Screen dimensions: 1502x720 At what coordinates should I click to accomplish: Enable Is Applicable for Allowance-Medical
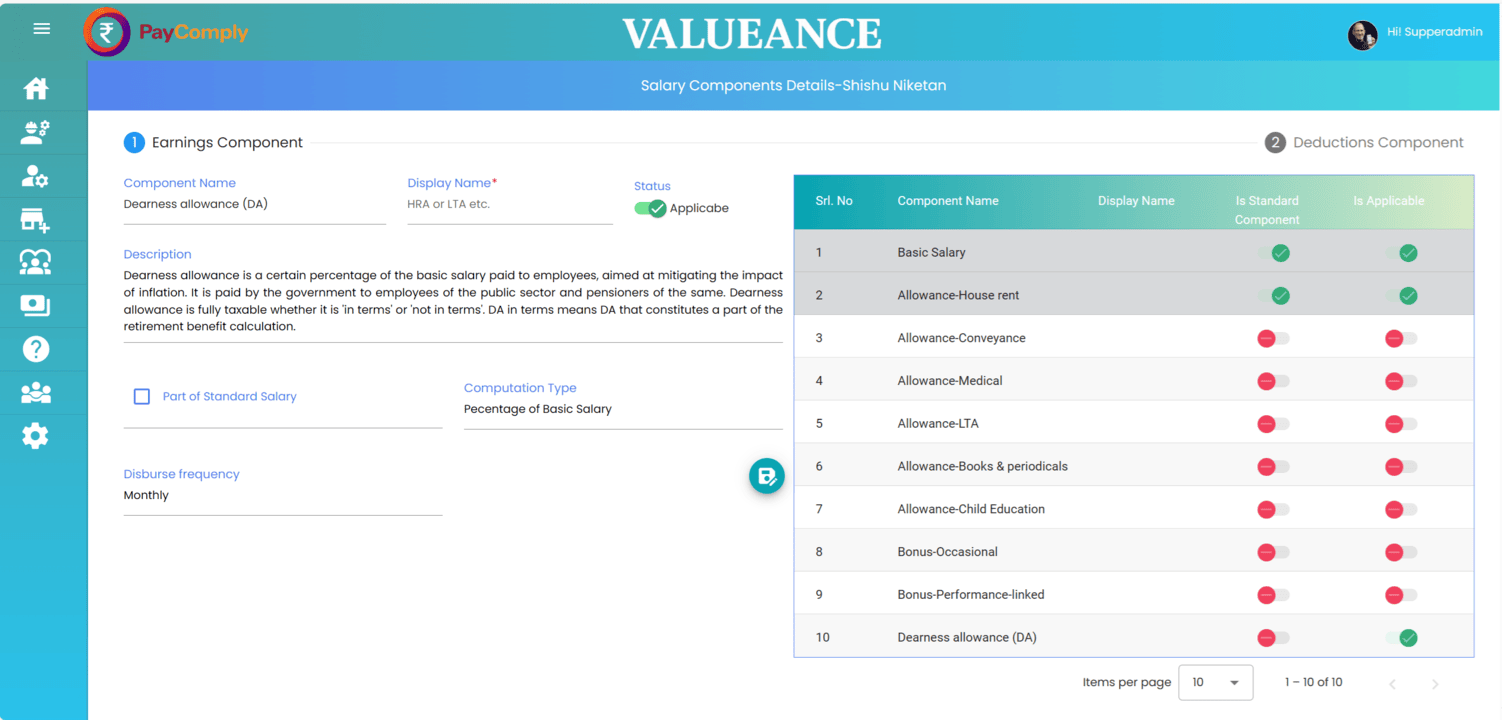(x=1400, y=381)
